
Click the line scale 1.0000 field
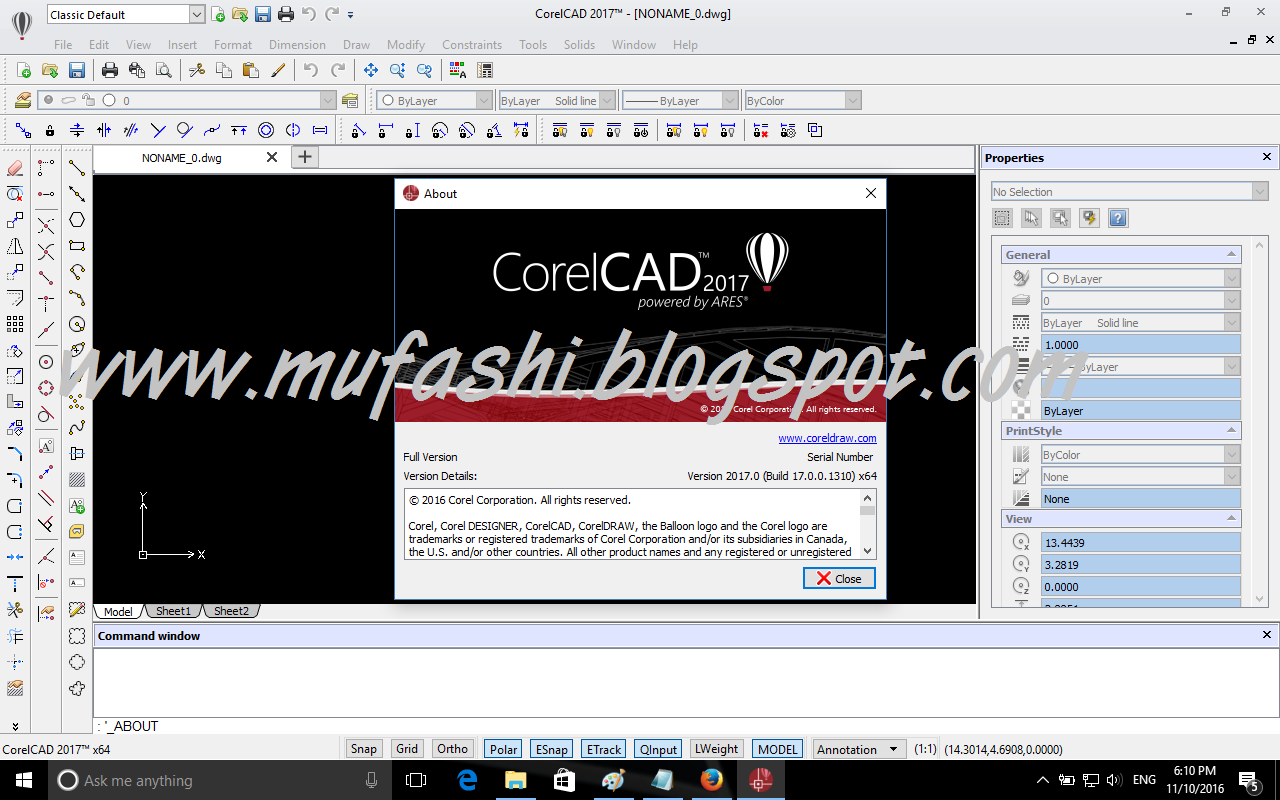tap(1140, 345)
